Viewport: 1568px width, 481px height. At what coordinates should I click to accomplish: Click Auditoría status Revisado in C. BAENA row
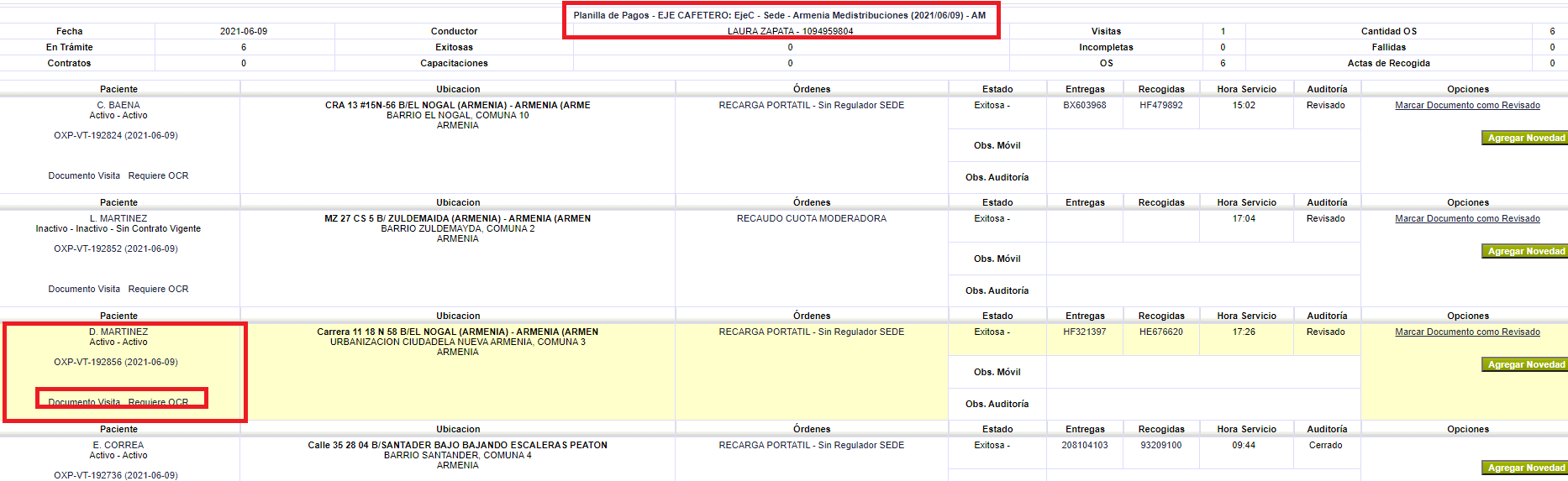[1325, 106]
